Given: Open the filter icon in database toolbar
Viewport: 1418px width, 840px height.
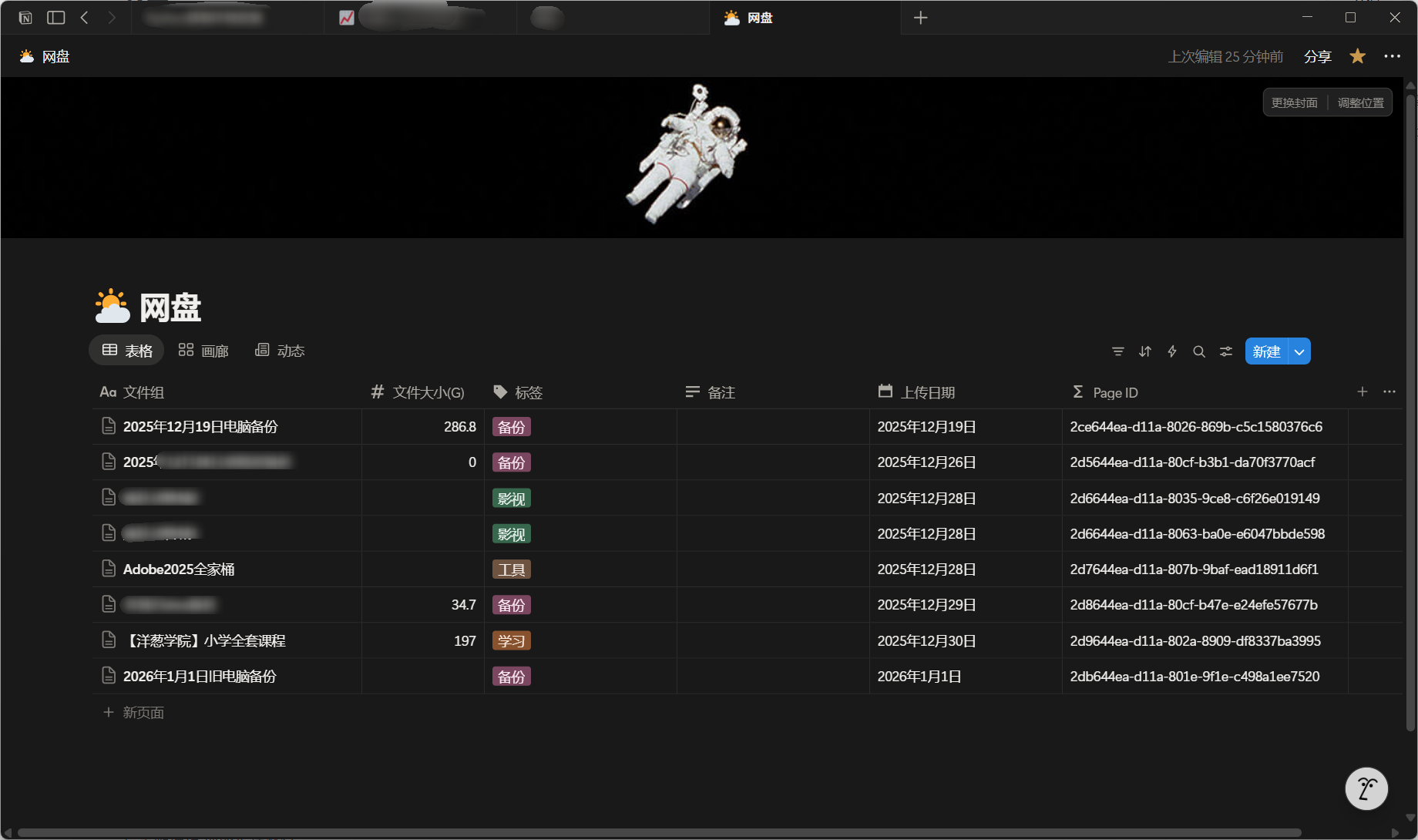Looking at the screenshot, I should 1117,351.
